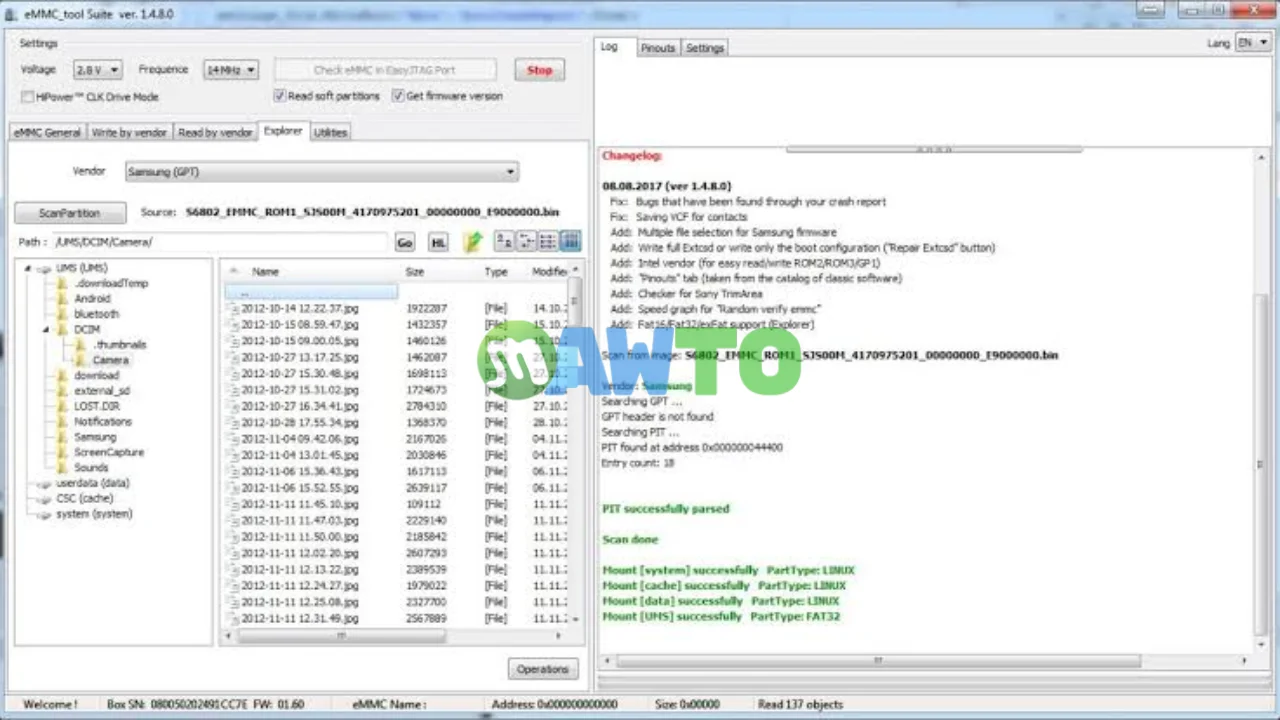Click the ScreenCapture folder icon
Screen dimensions: 1280x720
(63, 452)
